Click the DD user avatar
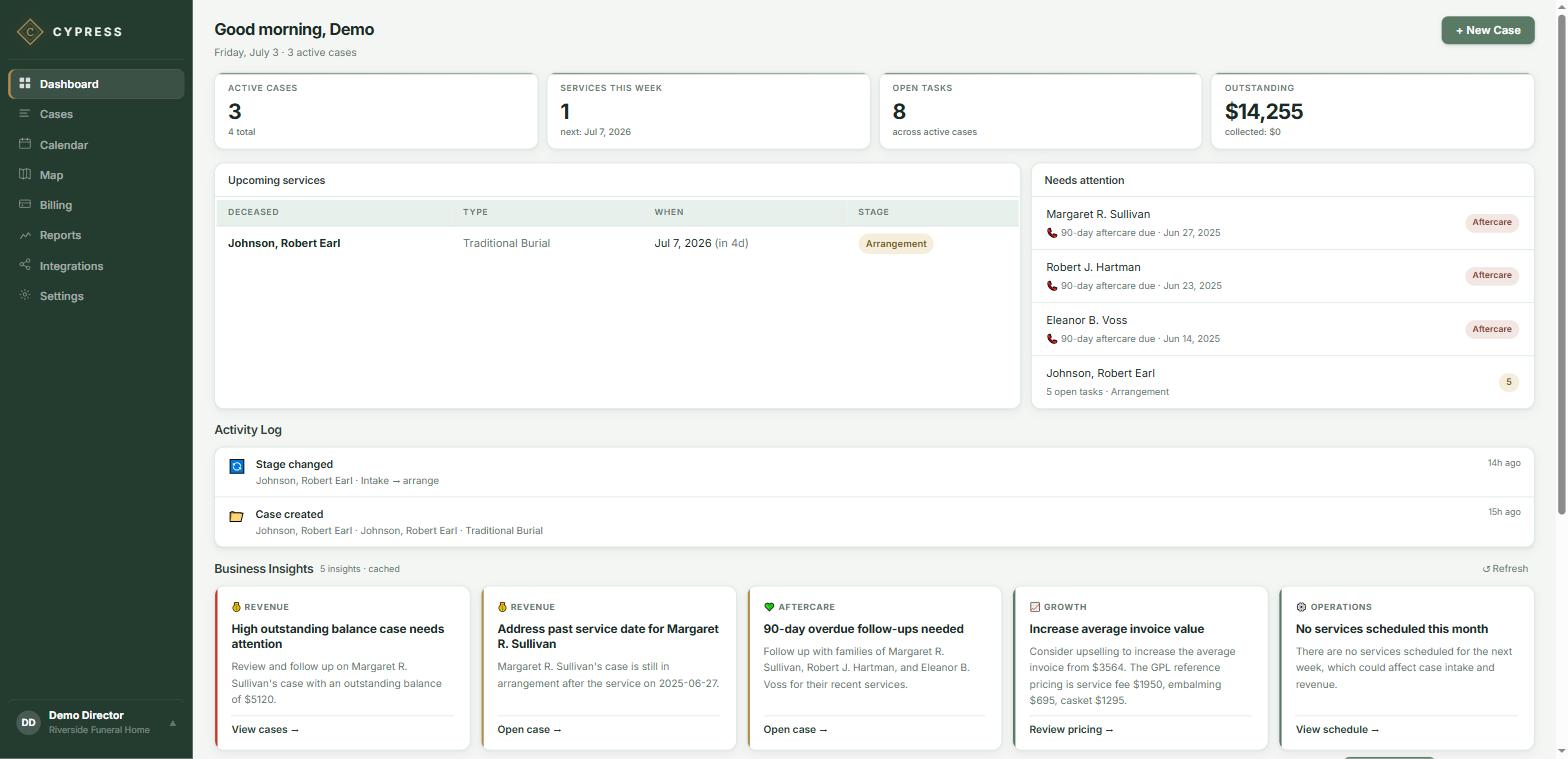The width and height of the screenshot is (1568, 759). [x=28, y=722]
